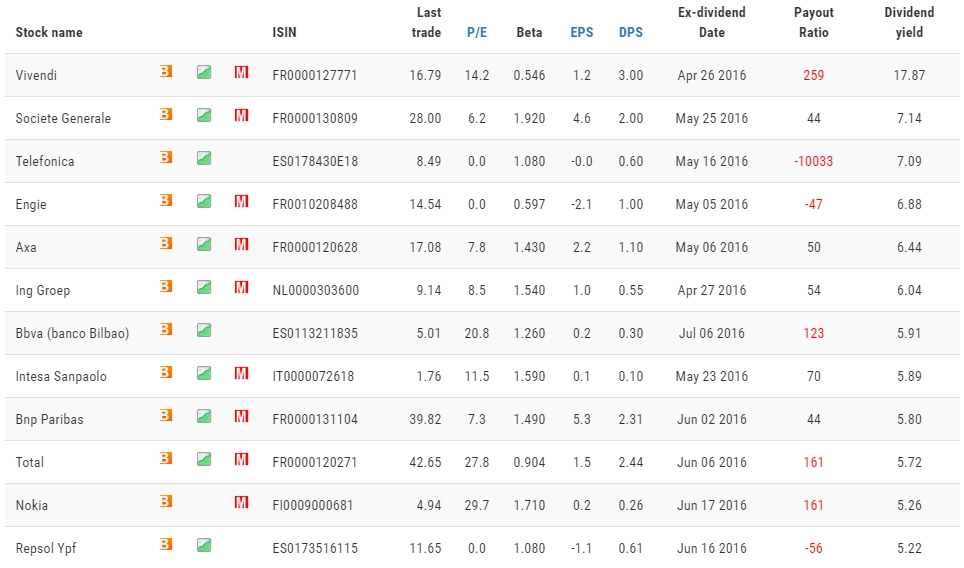
Task: Click the ISIN column header
Action: pyautogui.click(x=285, y=33)
